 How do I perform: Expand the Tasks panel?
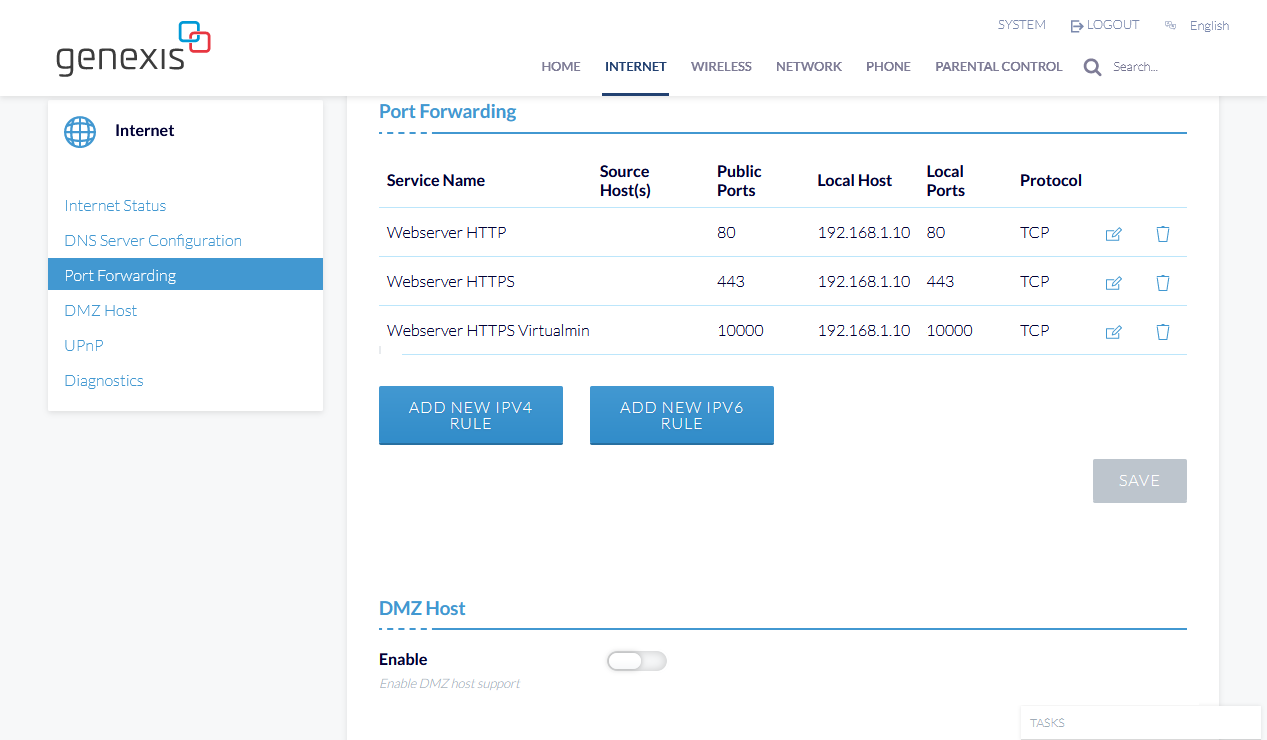(x=1140, y=722)
